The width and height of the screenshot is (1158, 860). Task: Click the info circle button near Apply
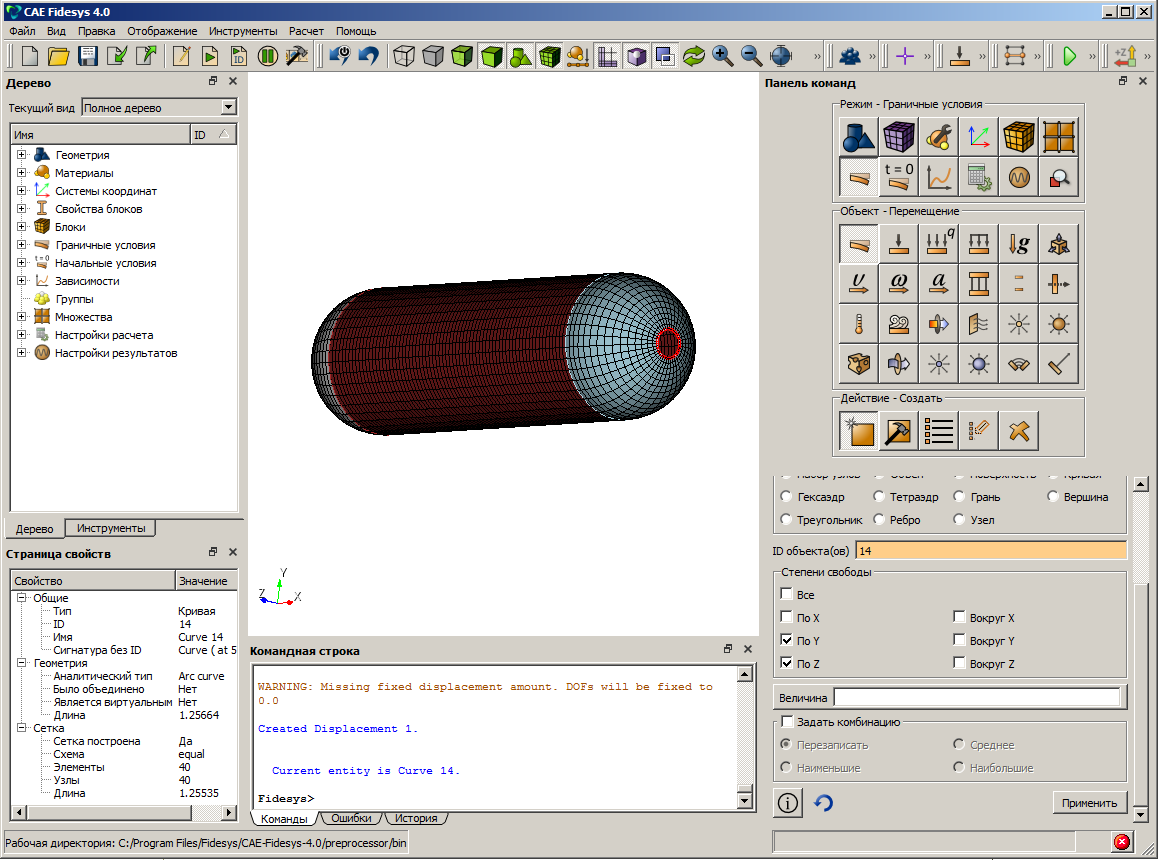click(788, 802)
